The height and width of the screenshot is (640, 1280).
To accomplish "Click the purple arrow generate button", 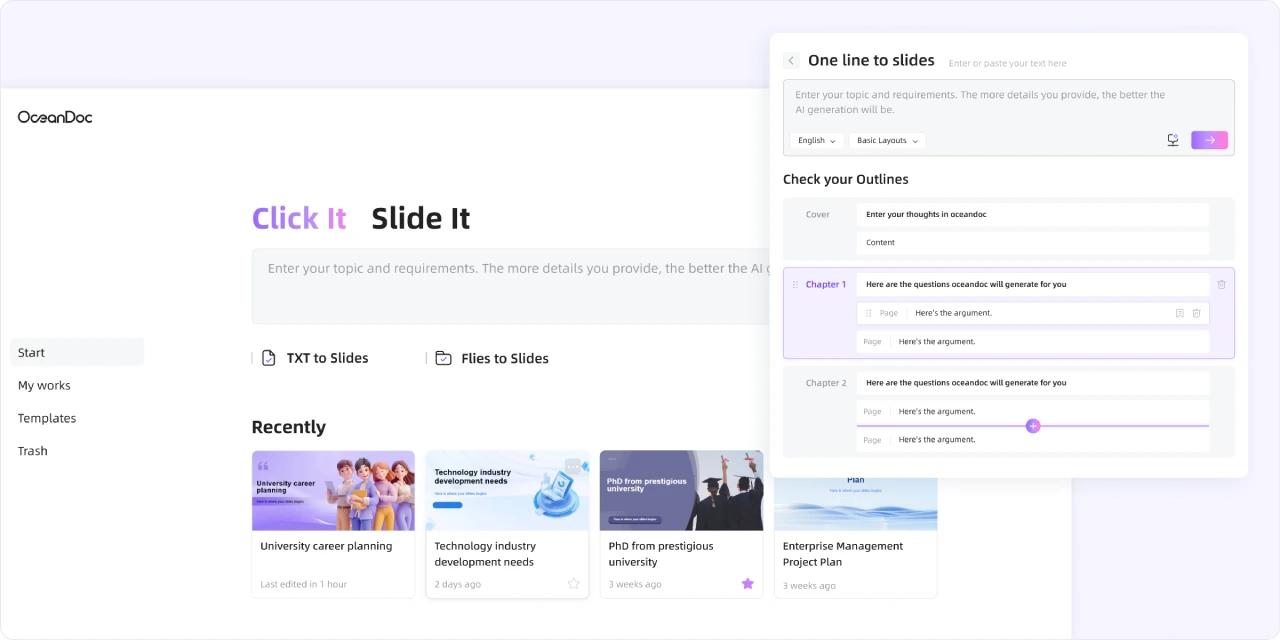I will (1209, 140).
